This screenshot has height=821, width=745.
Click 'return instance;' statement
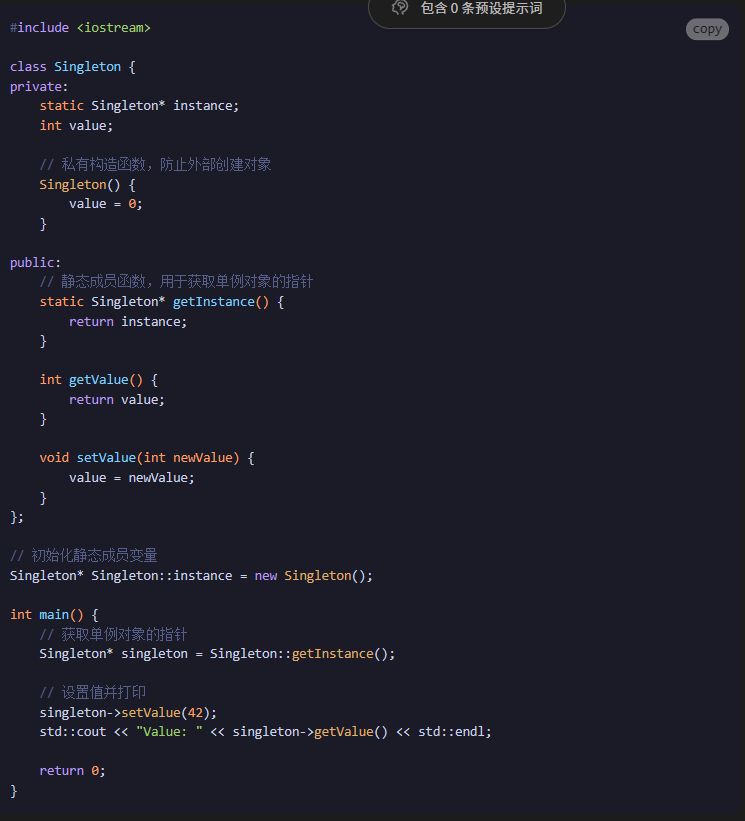click(x=128, y=321)
